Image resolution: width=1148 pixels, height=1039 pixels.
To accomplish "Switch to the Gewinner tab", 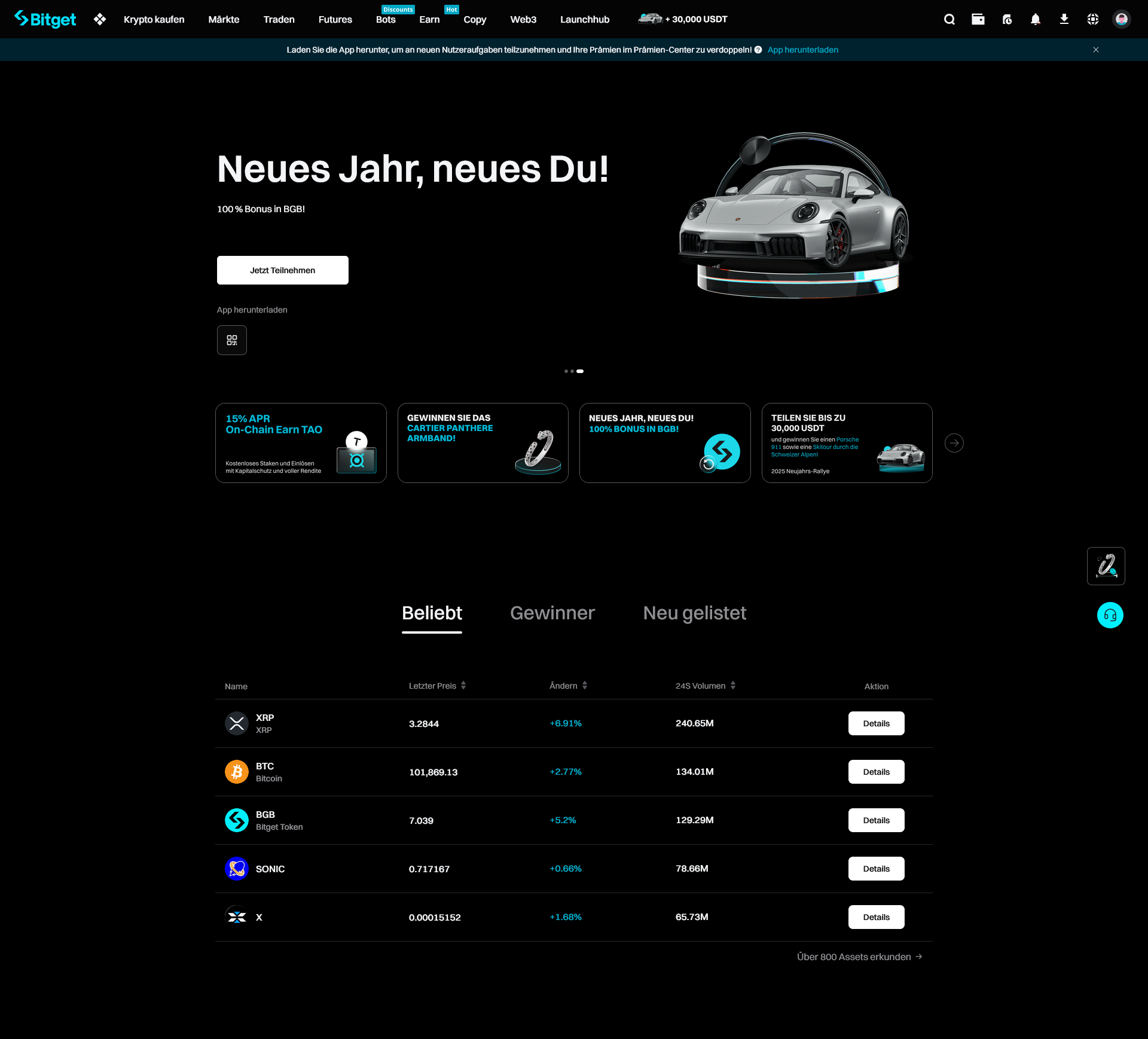I will click(552, 613).
